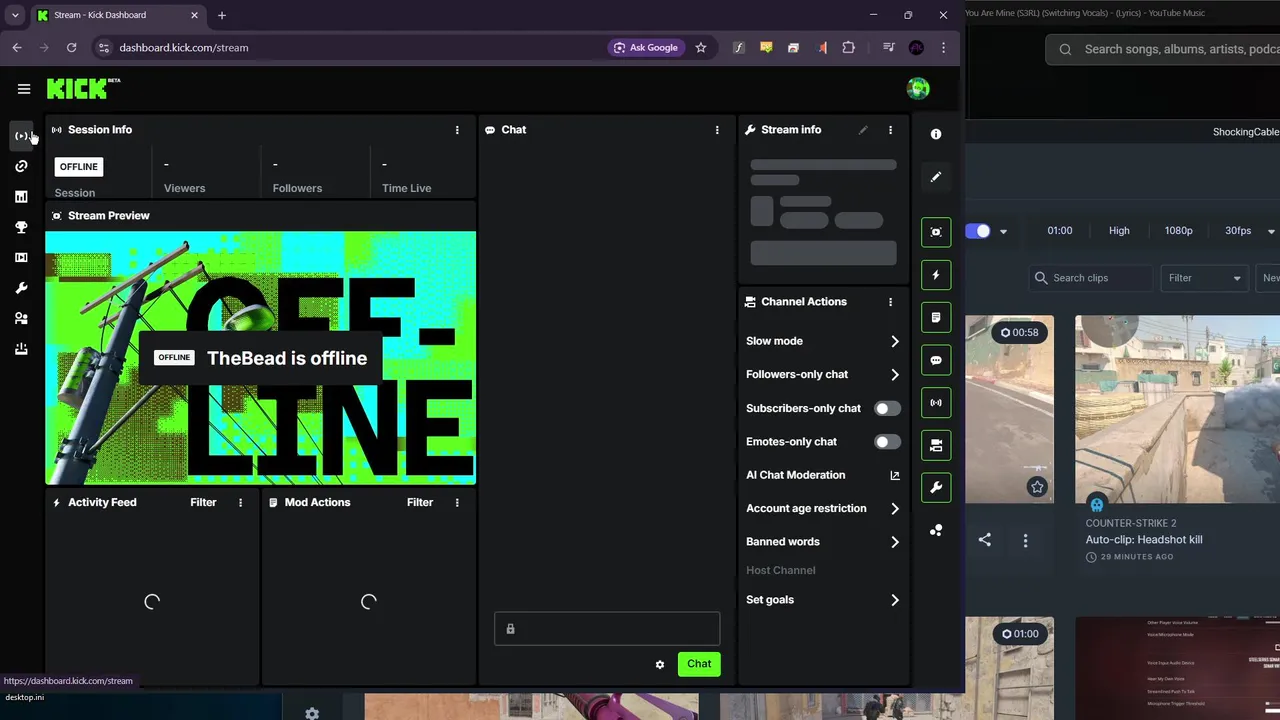Open the Channel Actions three-dot menu
1280x720 pixels.
point(890,302)
